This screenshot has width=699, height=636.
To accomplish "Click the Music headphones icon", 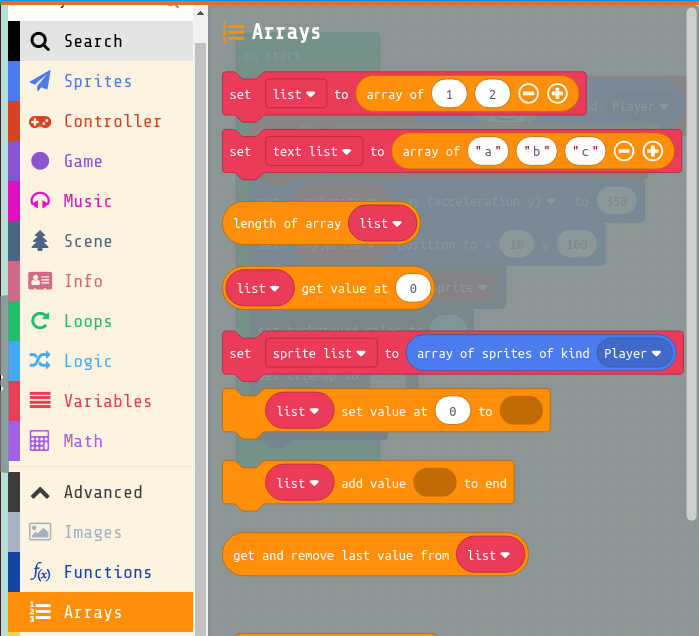I will pyautogui.click(x=40, y=201).
